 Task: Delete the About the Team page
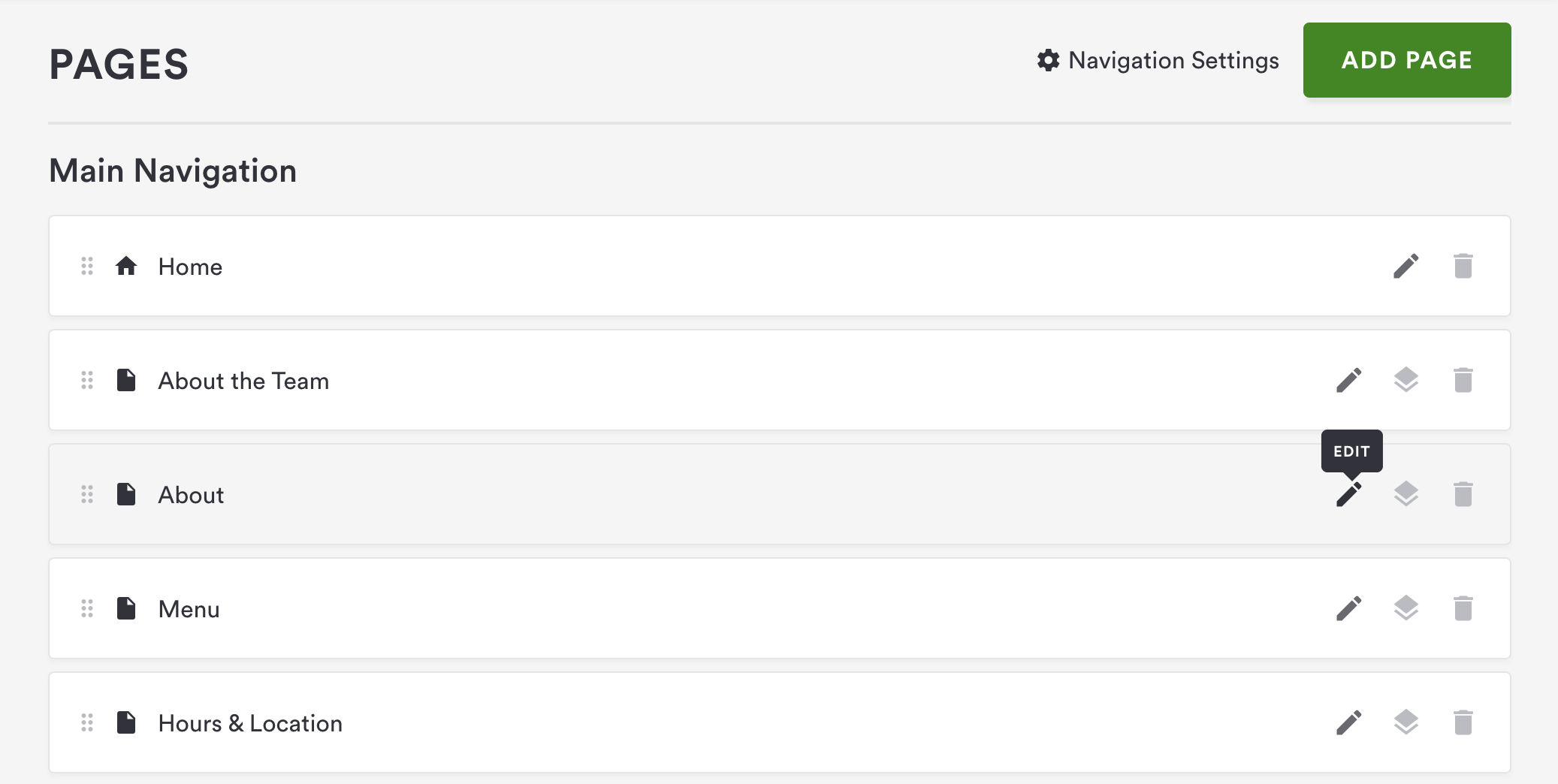point(1463,381)
